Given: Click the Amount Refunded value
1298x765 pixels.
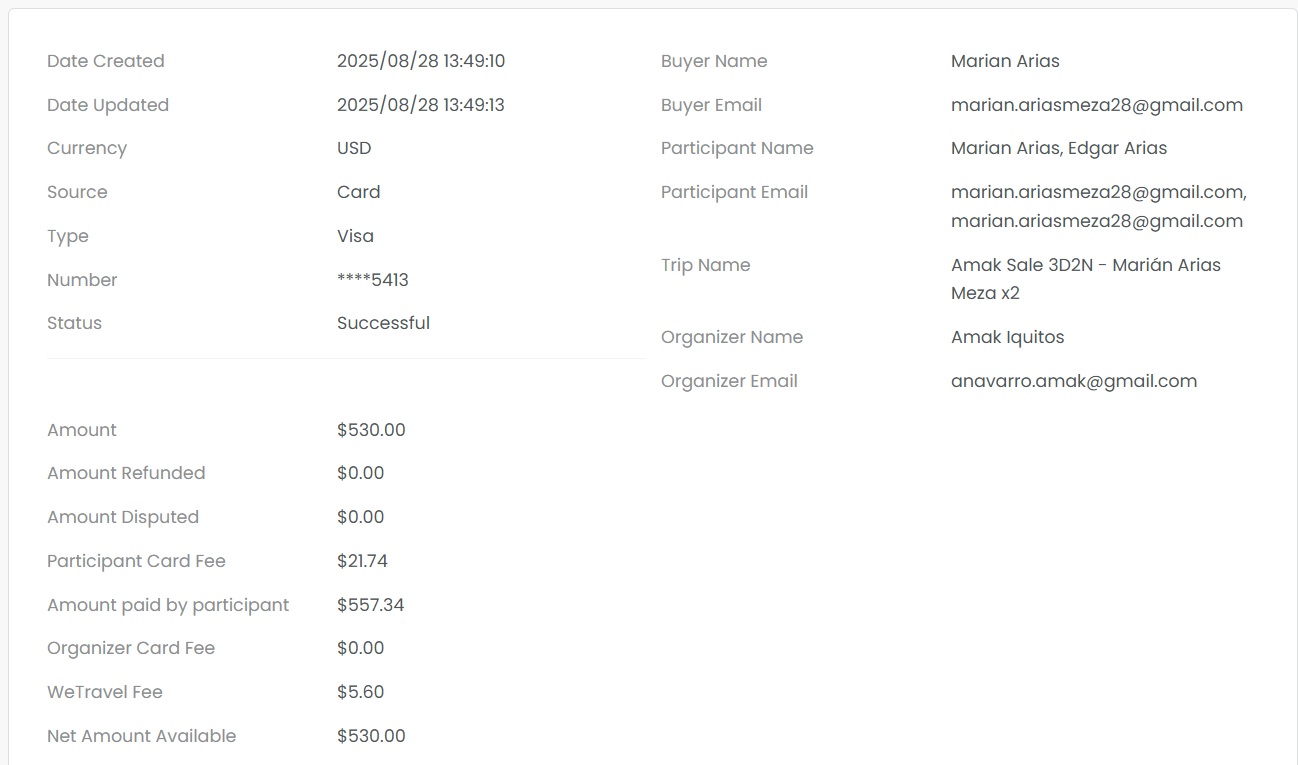Looking at the screenshot, I should click(x=360, y=473).
